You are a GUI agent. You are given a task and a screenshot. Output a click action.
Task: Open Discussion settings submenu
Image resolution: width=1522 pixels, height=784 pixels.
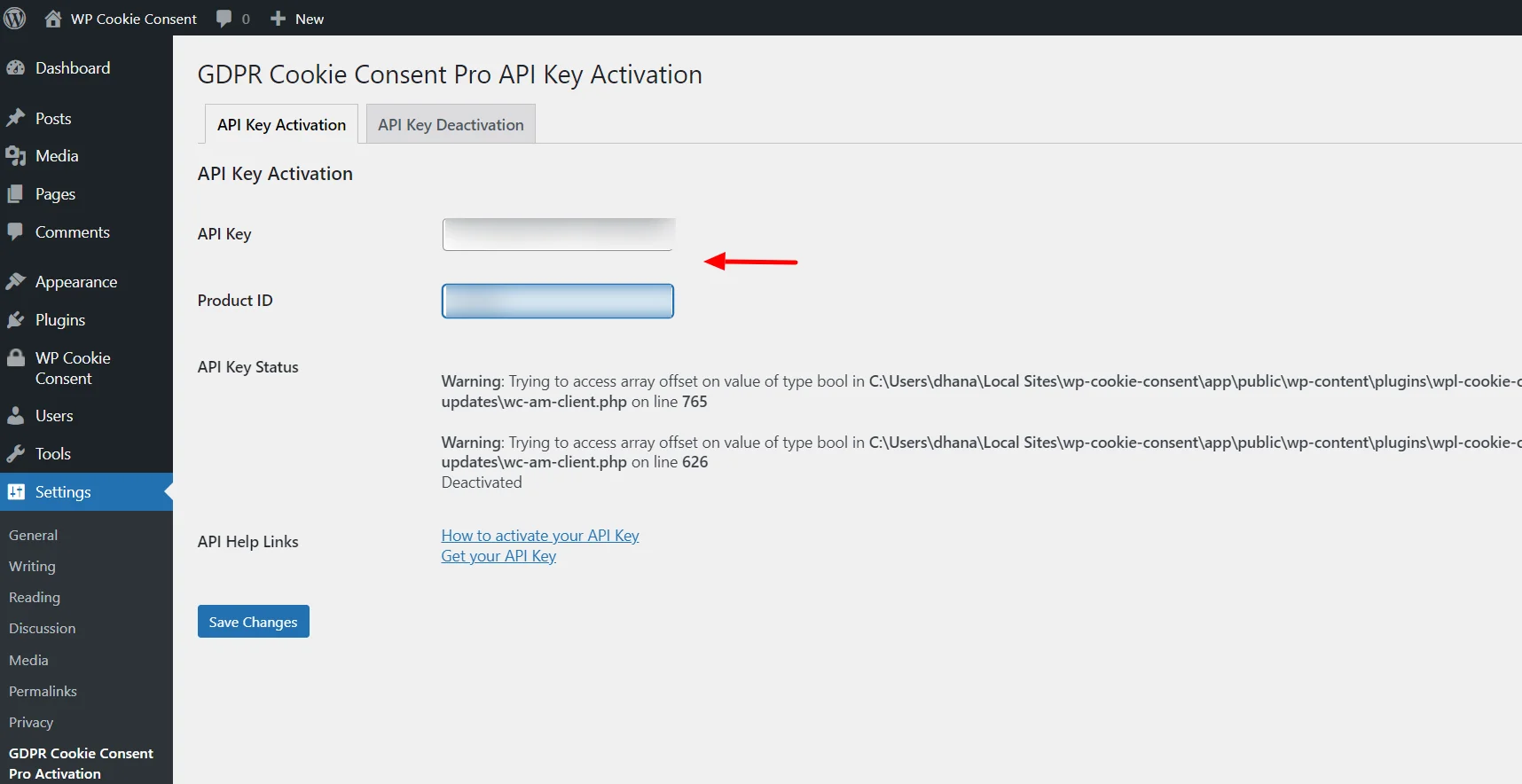click(43, 629)
